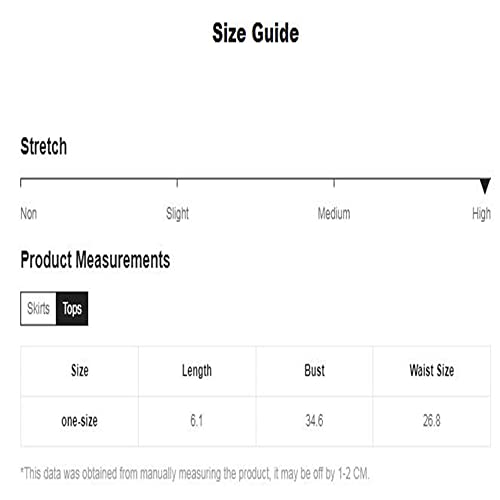500x500 pixels.
Task: Click the Medium tick on stretch scale
Action: pyautogui.click(x=334, y=183)
